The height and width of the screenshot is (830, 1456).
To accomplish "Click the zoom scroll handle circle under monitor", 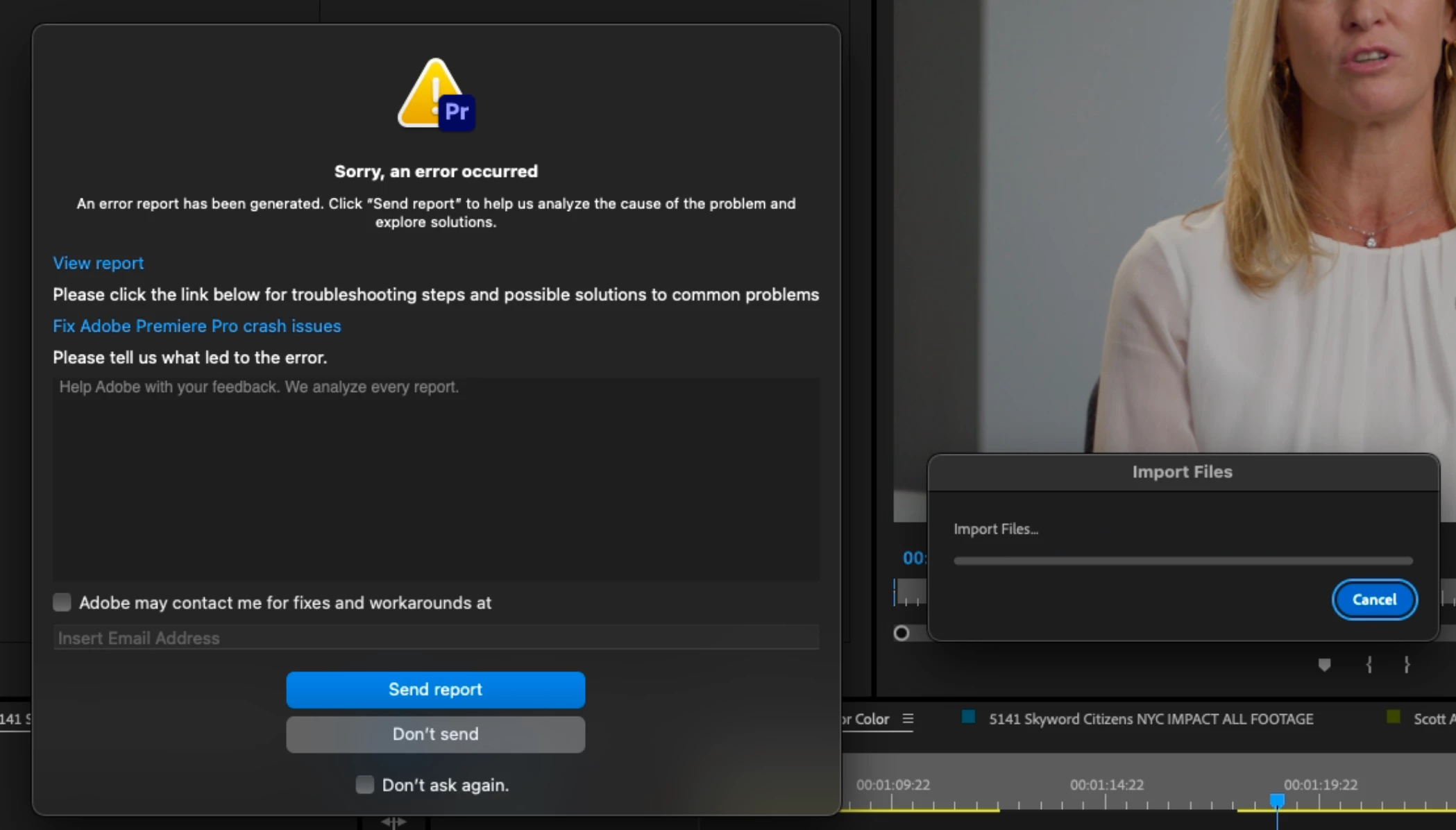I will click(x=901, y=633).
